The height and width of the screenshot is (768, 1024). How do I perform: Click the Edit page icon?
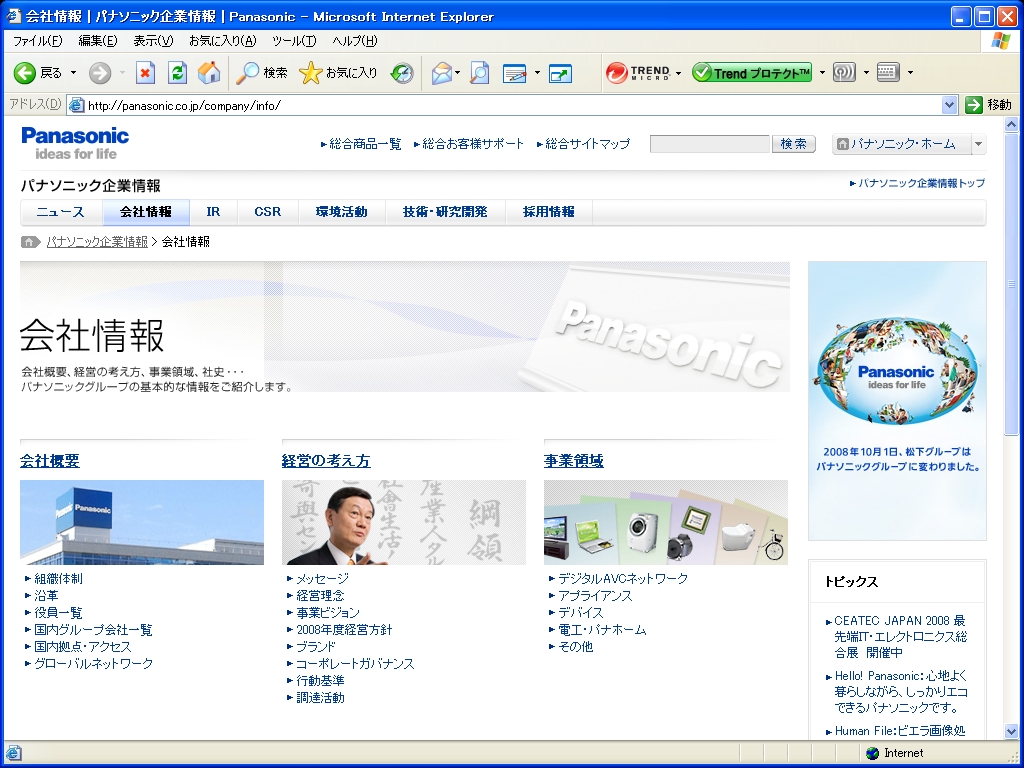pyautogui.click(x=515, y=72)
